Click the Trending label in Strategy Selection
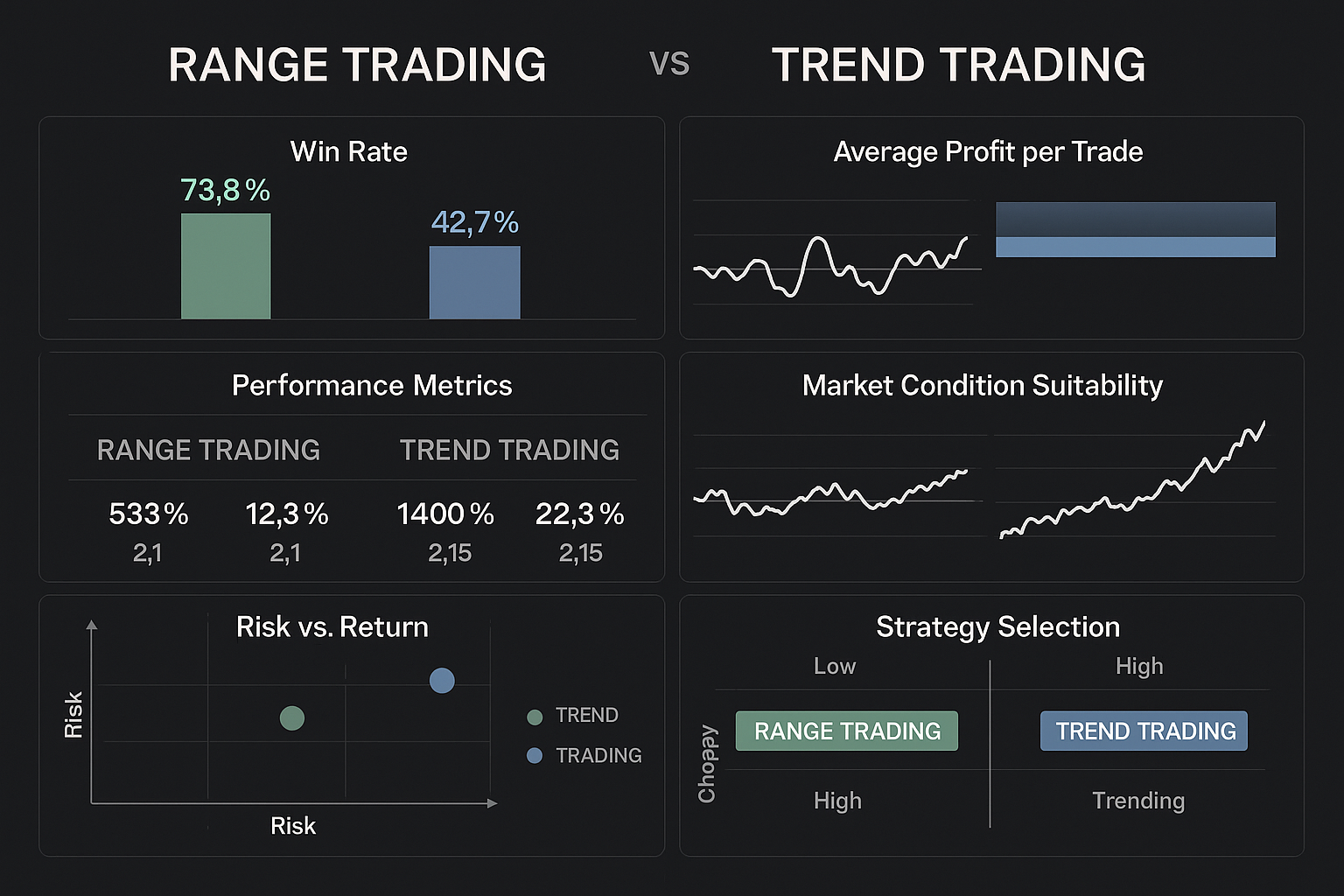 point(1138,801)
